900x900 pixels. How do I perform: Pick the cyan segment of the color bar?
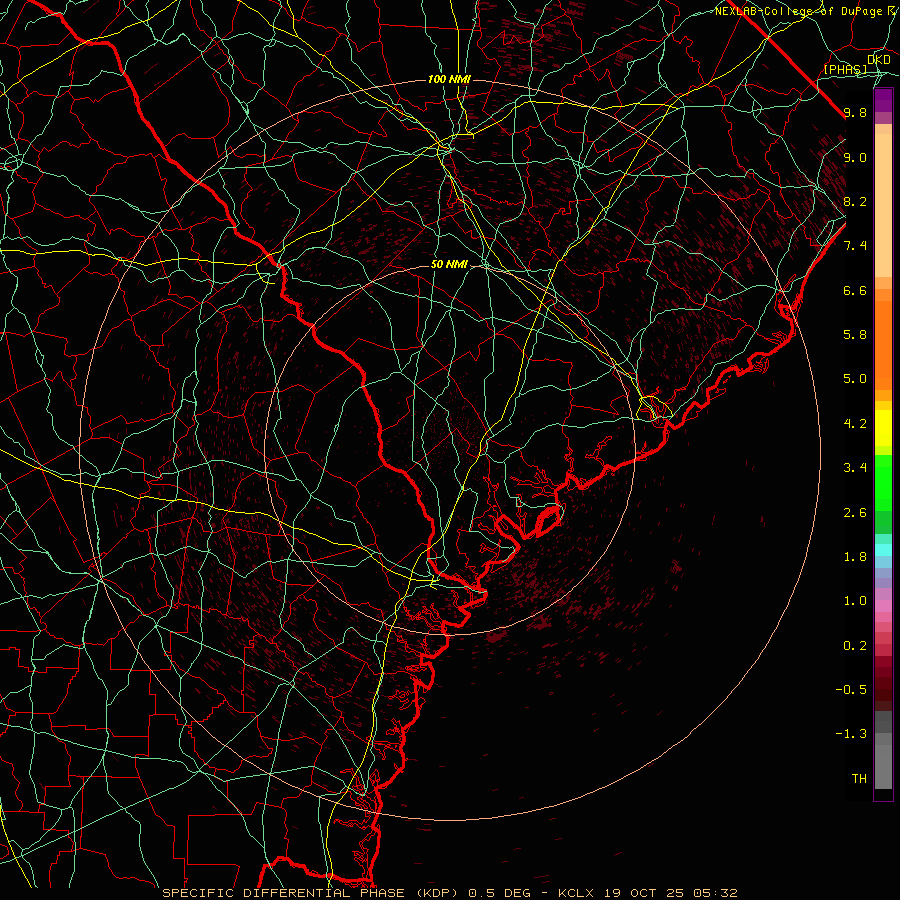(883, 550)
